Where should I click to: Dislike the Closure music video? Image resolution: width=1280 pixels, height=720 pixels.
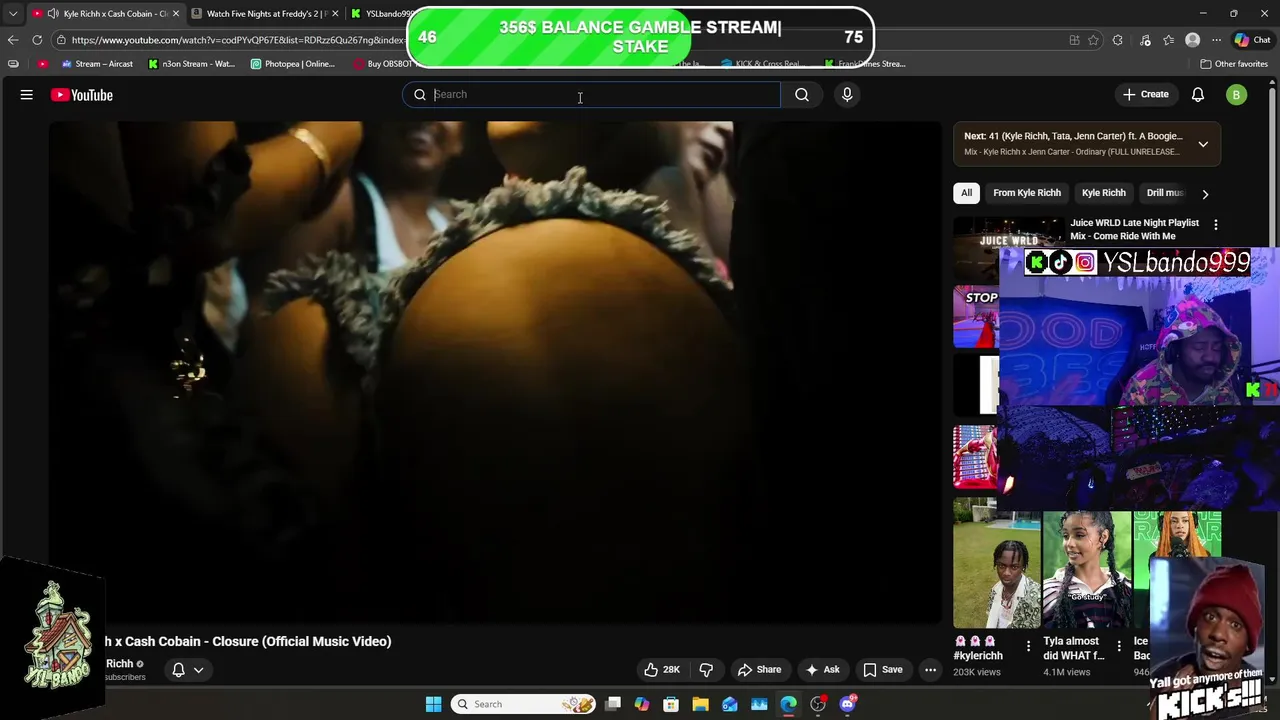point(706,670)
